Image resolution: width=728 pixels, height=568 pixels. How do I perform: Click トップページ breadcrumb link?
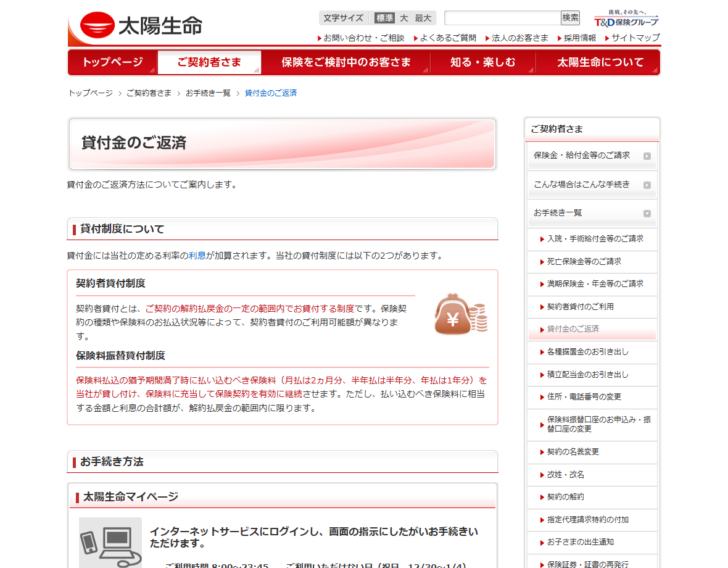[x=91, y=93]
